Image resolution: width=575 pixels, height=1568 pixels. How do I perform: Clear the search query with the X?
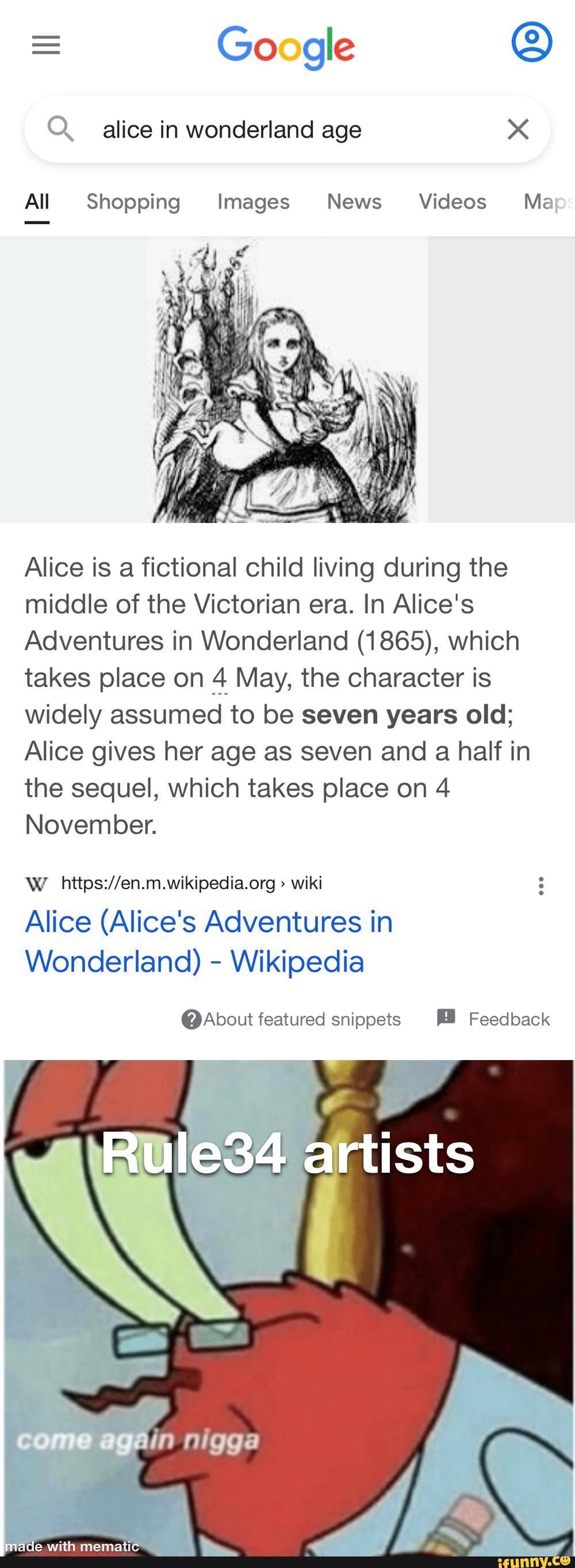click(x=517, y=129)
